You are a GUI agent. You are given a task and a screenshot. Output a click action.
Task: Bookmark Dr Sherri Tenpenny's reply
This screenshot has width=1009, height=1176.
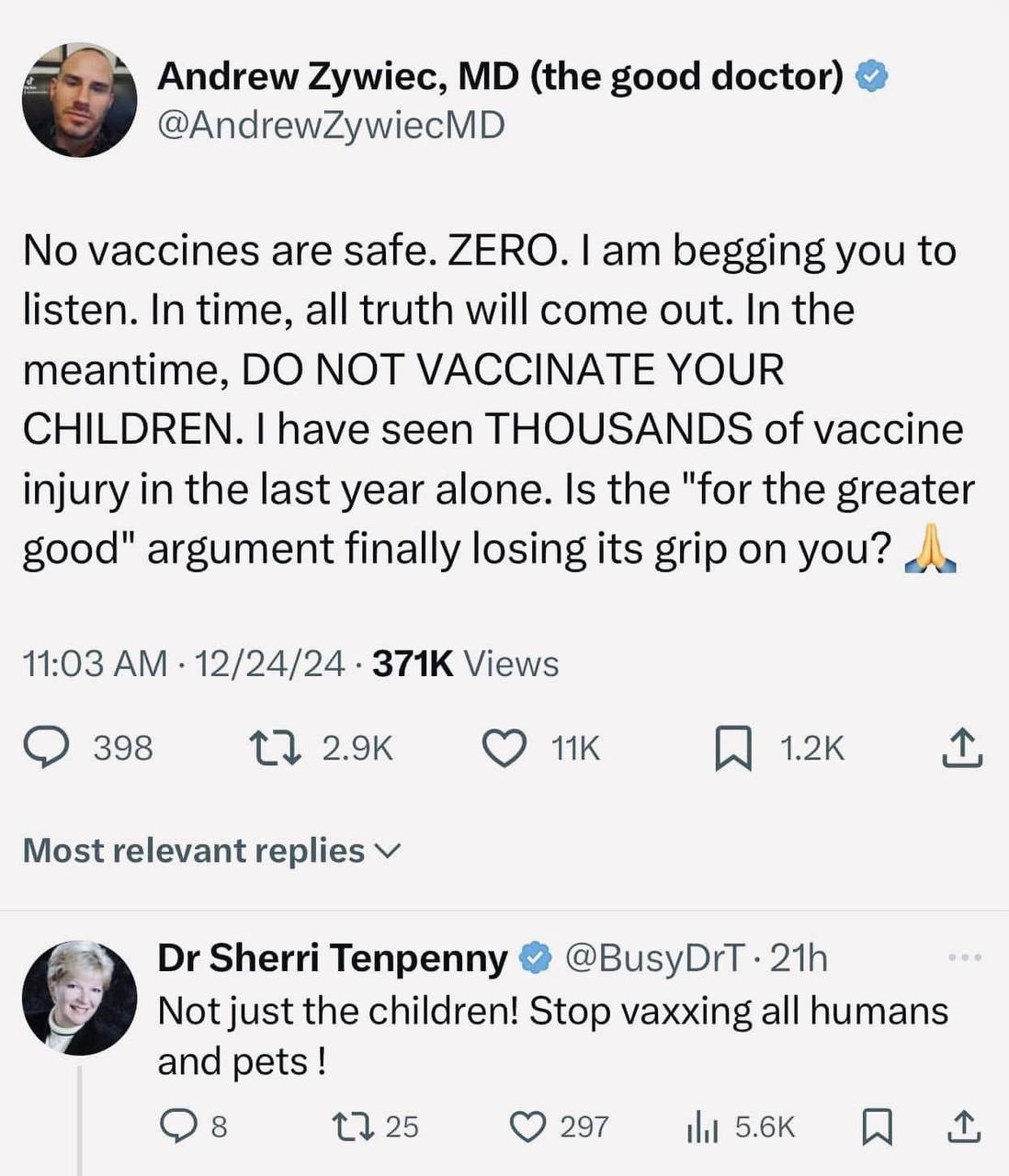click(x=876, y=1126)
